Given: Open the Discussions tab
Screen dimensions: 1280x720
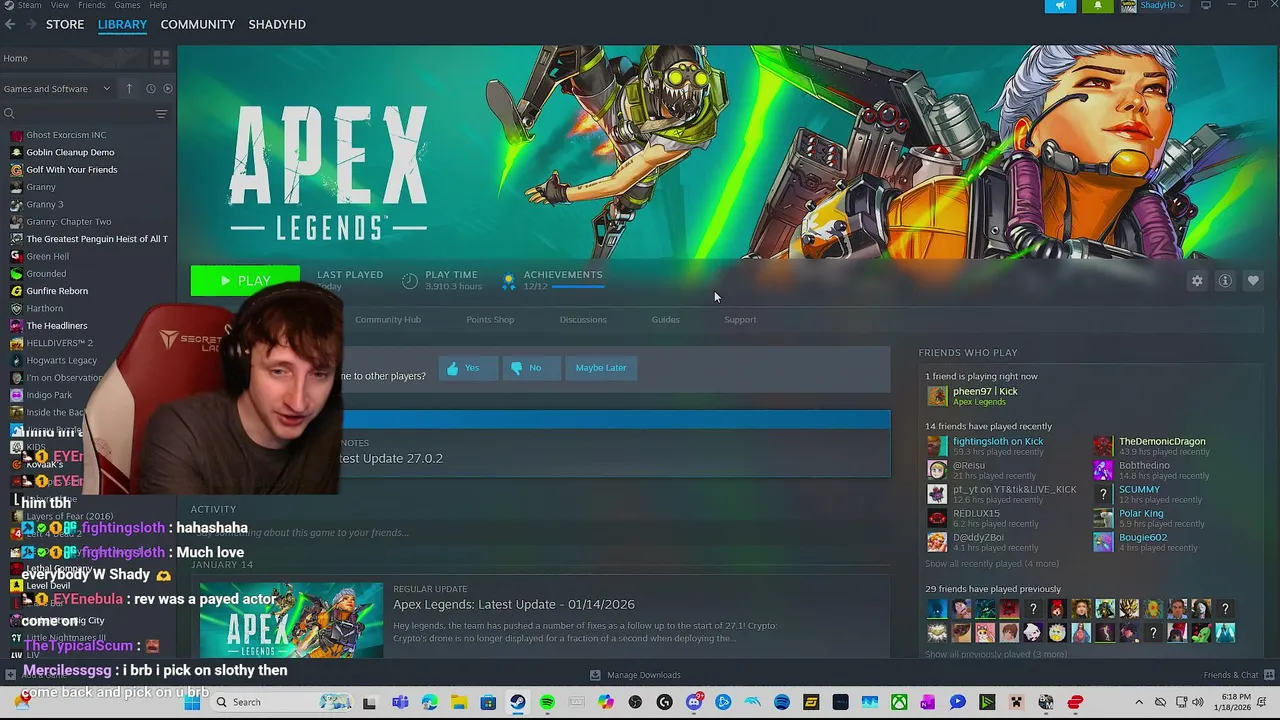Looking at the screenshot, I should pos(583,319).
